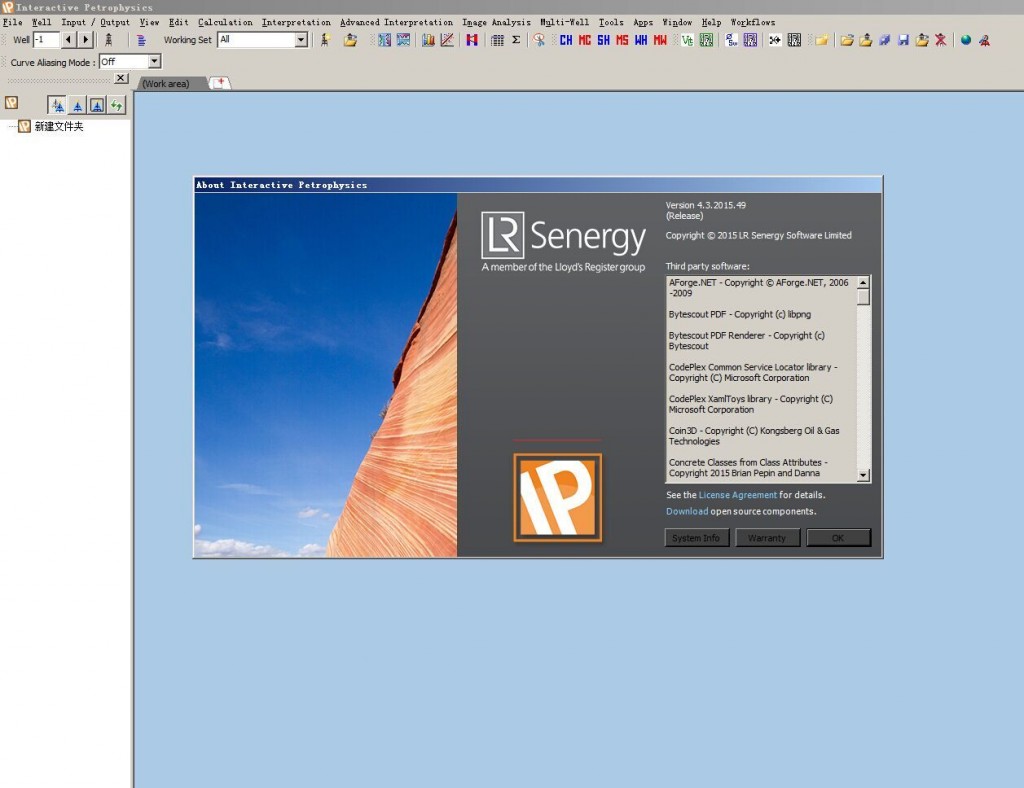
Task: Toggle the plain blue well button in side panel
Action: tap(78, 105)
